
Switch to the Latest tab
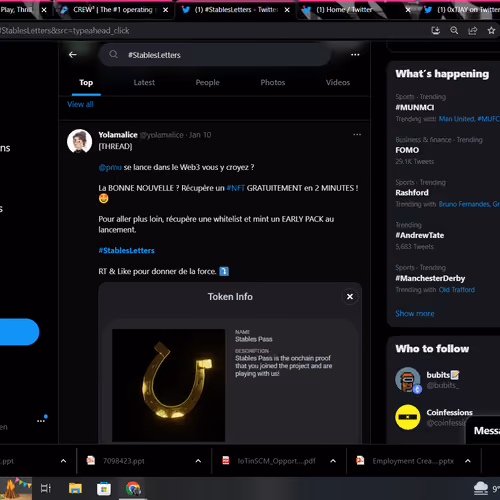point(144,83)
